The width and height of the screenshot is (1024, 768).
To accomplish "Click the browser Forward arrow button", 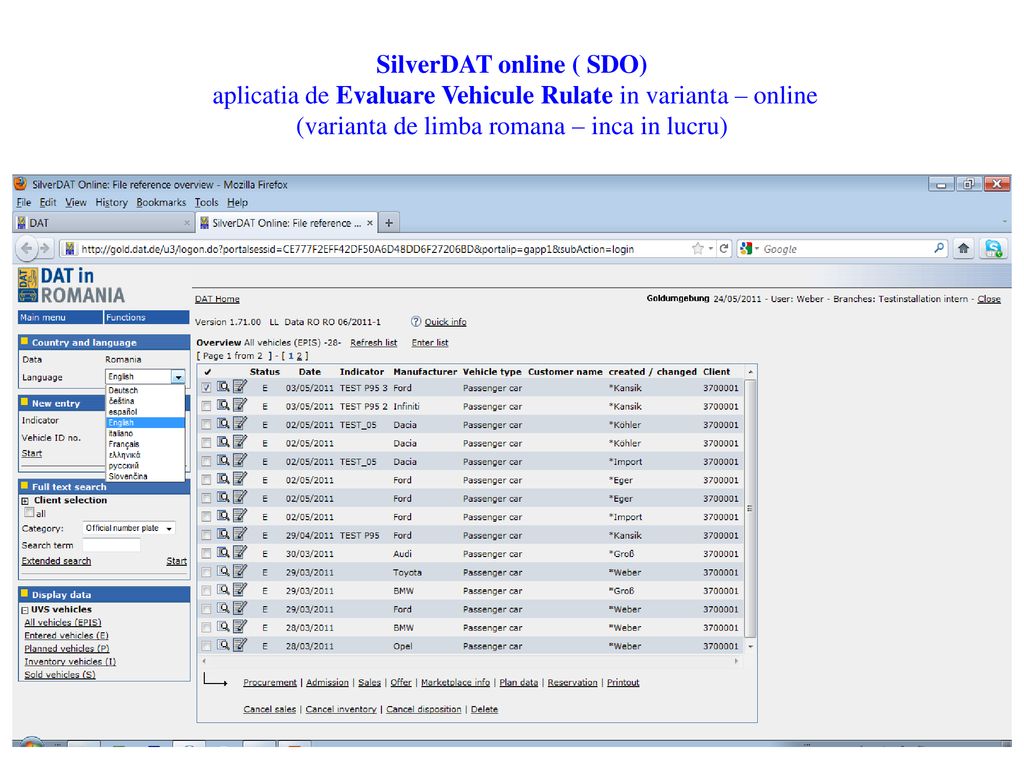I will click(x=44, y=248).
